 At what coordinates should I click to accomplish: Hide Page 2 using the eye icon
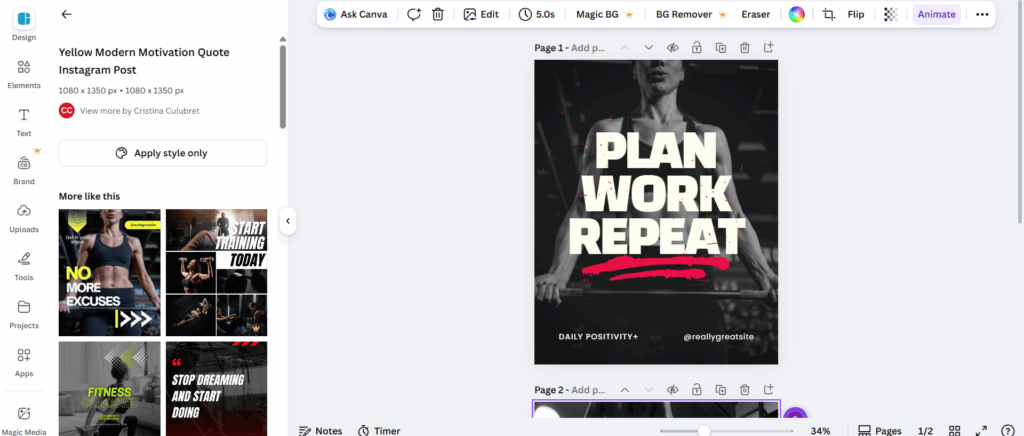pyautogui.click(x=673, y=390)
